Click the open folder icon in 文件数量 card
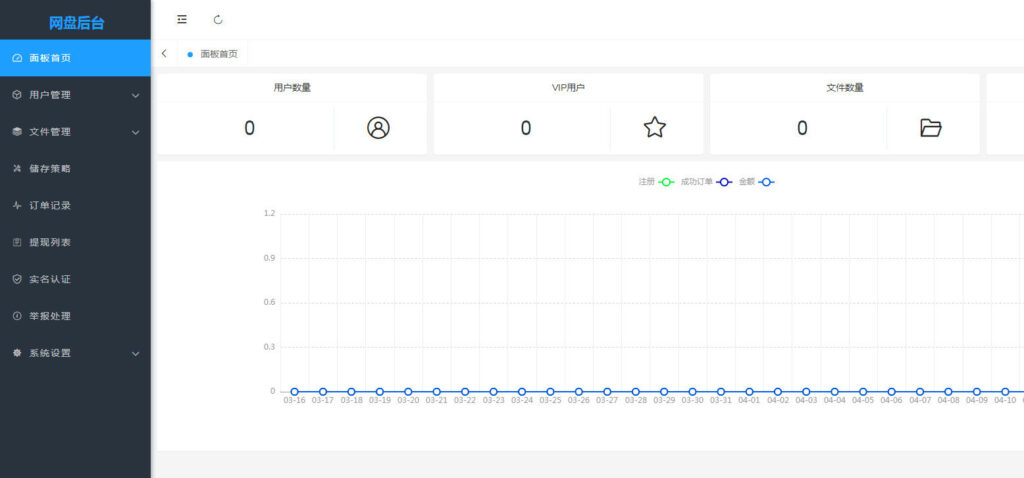 [x=931, y=127]
